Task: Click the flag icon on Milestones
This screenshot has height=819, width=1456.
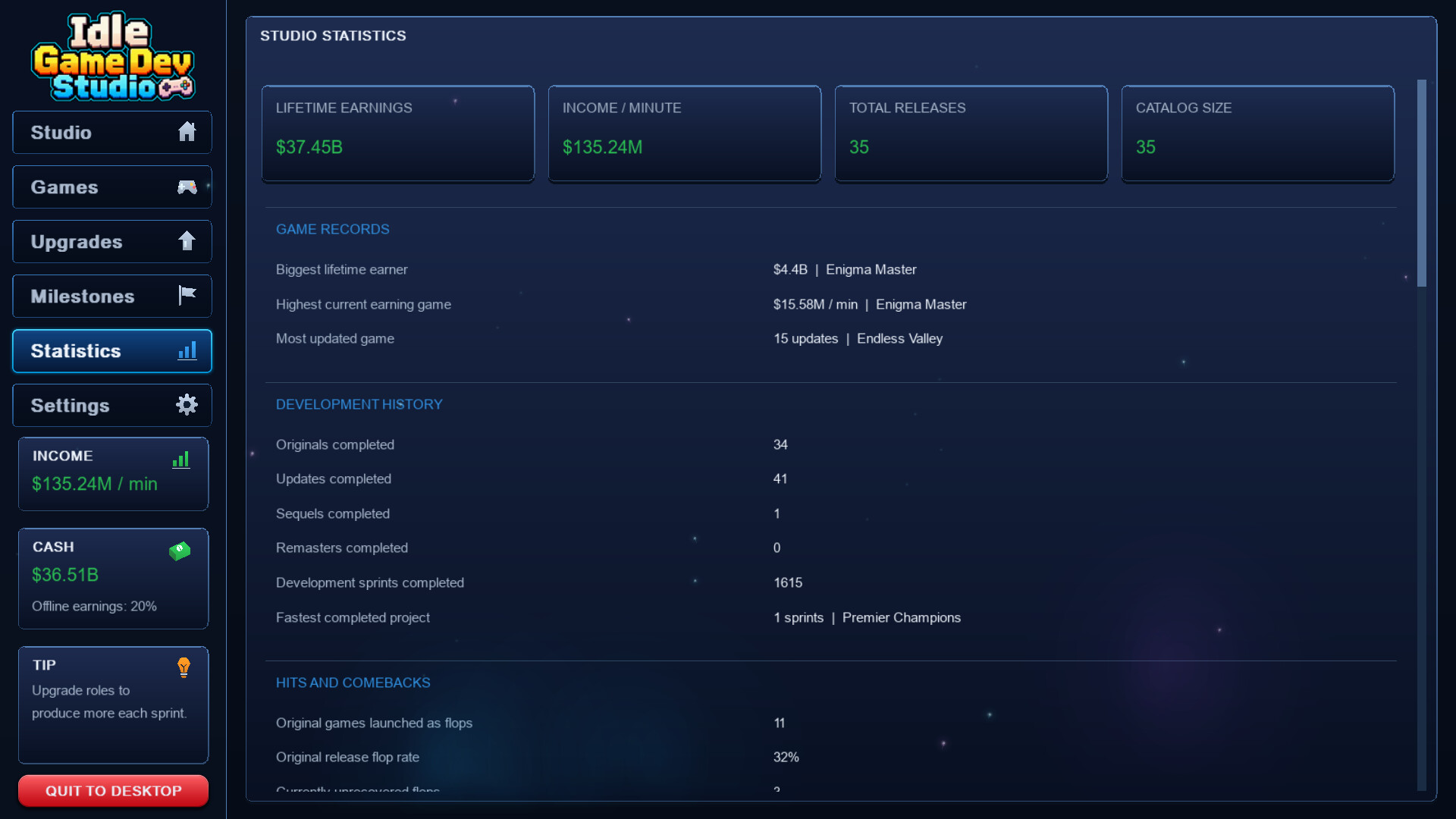Action: coord(187,295)
